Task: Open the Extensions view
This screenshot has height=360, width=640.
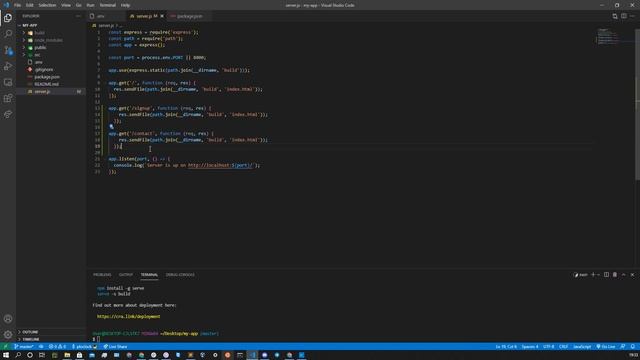Action: pos(8,98)
